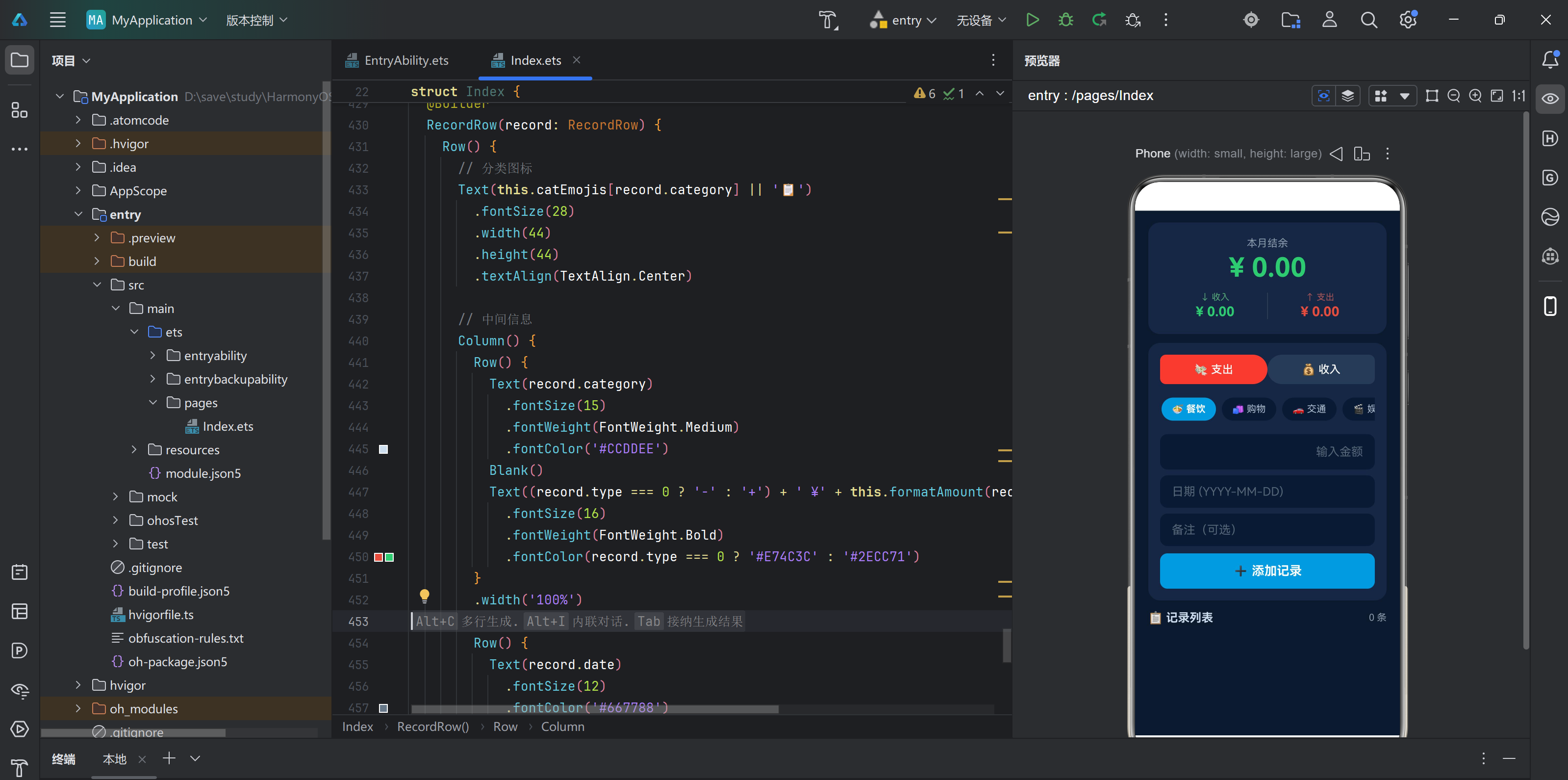Toggle the inspector mode icon in the previewer

[1324, 96]
